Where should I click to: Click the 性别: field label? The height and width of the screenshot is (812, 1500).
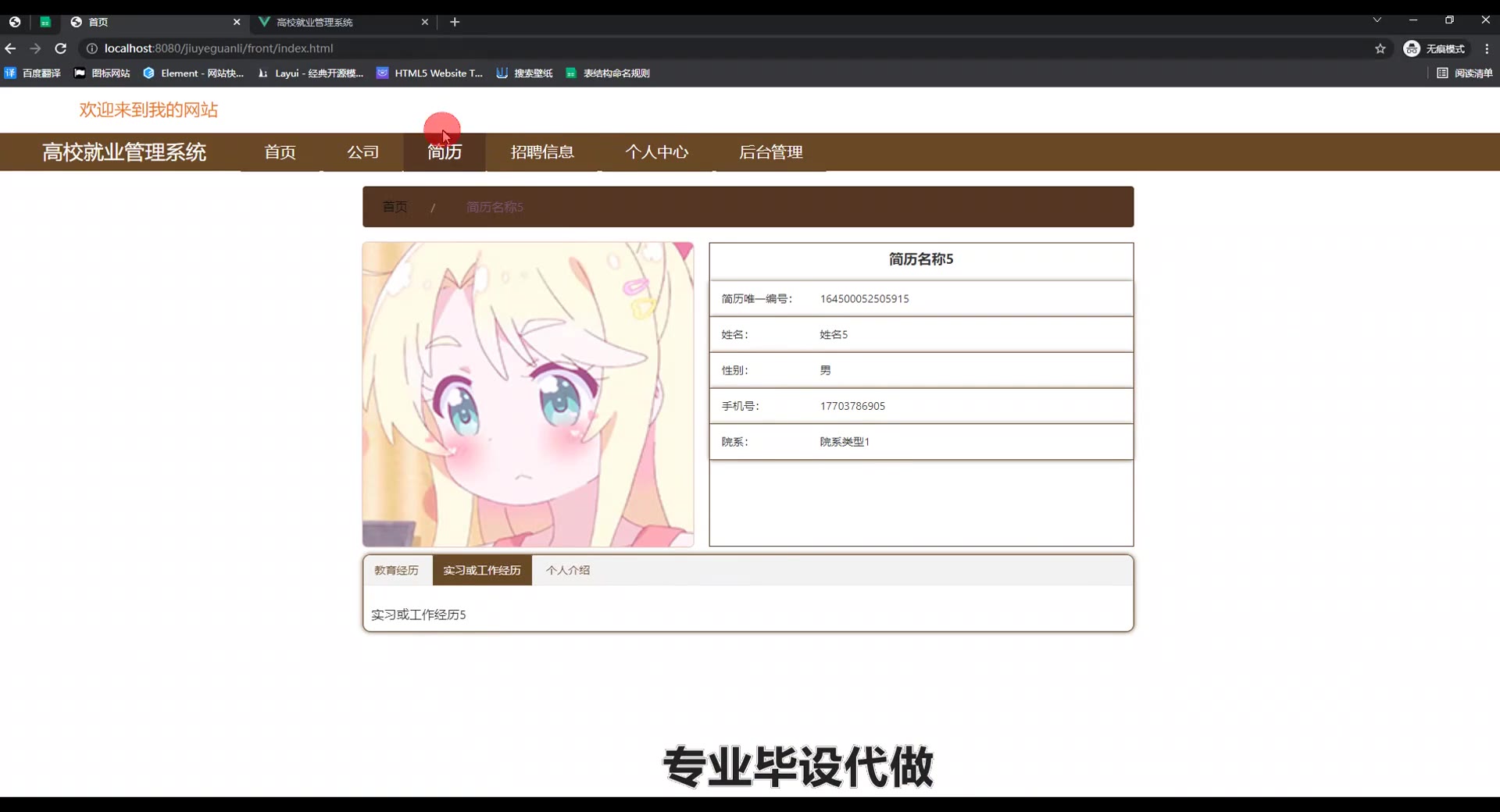(x=735, y=370)
